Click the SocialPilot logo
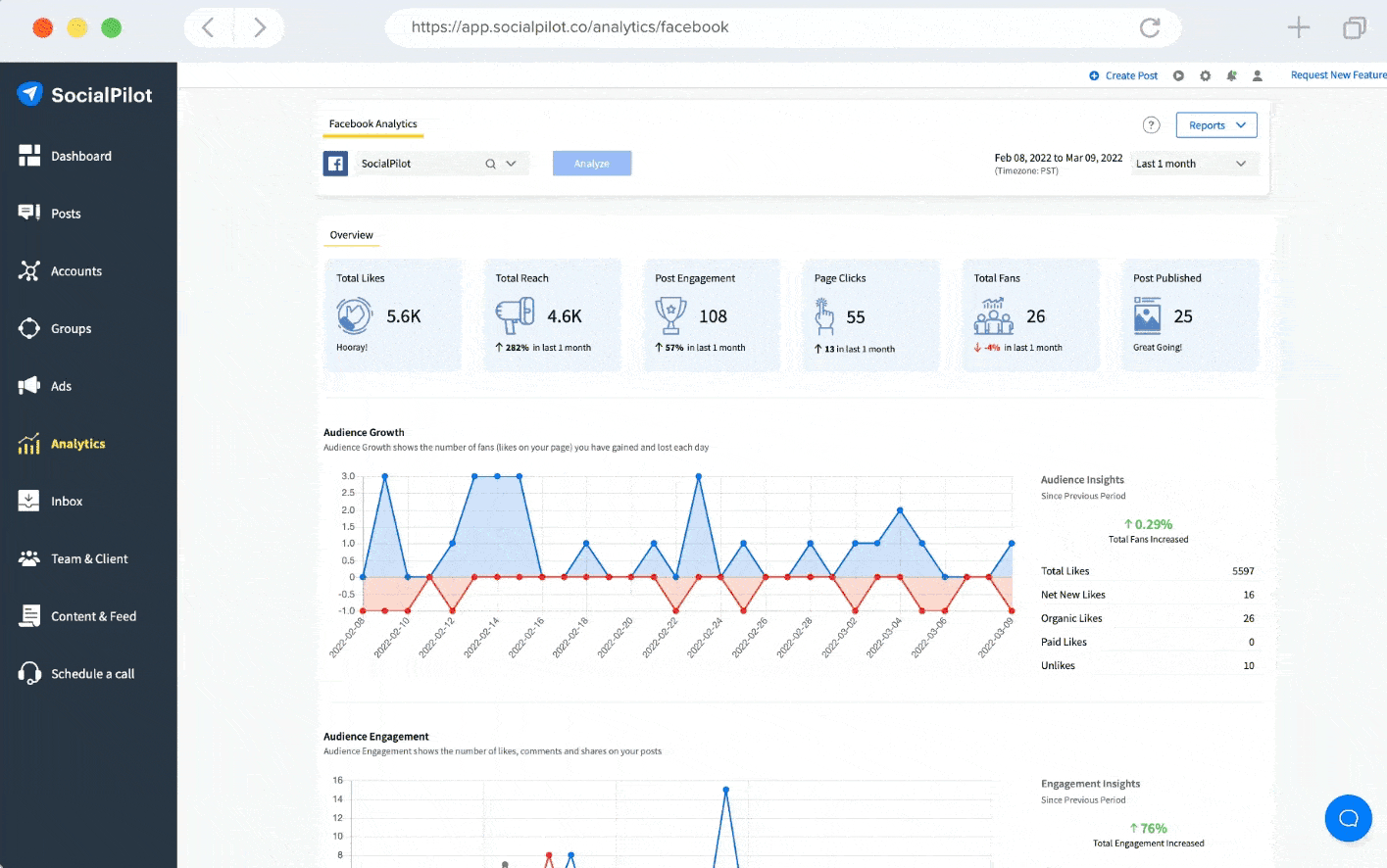 (x=85, y=94)
